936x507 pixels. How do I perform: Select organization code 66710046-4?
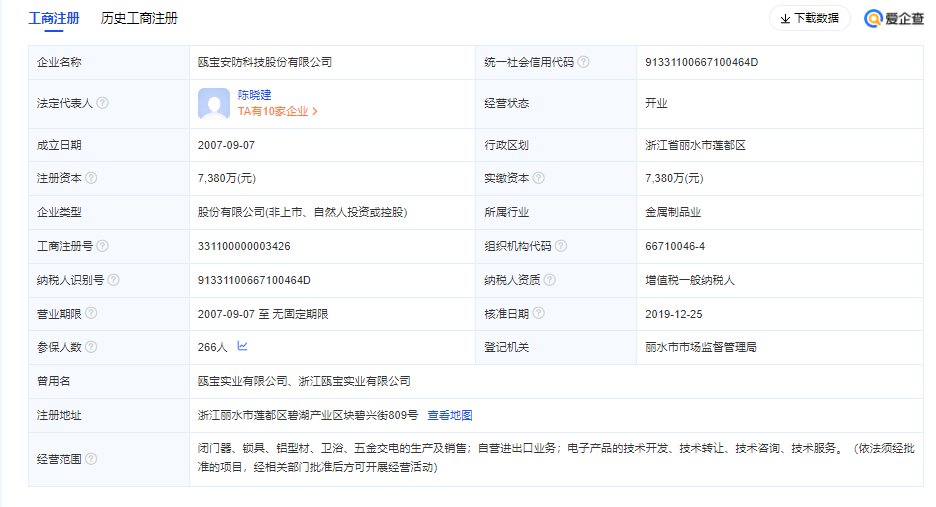pyautogui.click(x=675, y=246)
